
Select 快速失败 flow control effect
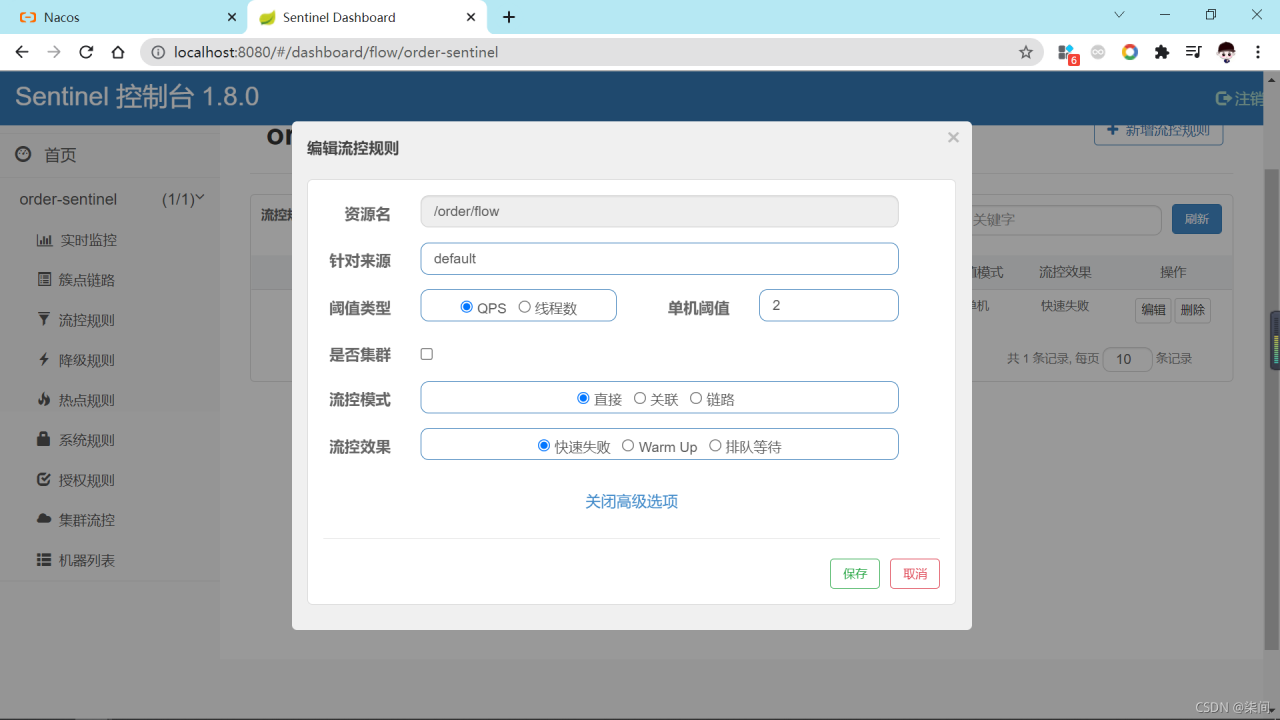tap(544, 446)
